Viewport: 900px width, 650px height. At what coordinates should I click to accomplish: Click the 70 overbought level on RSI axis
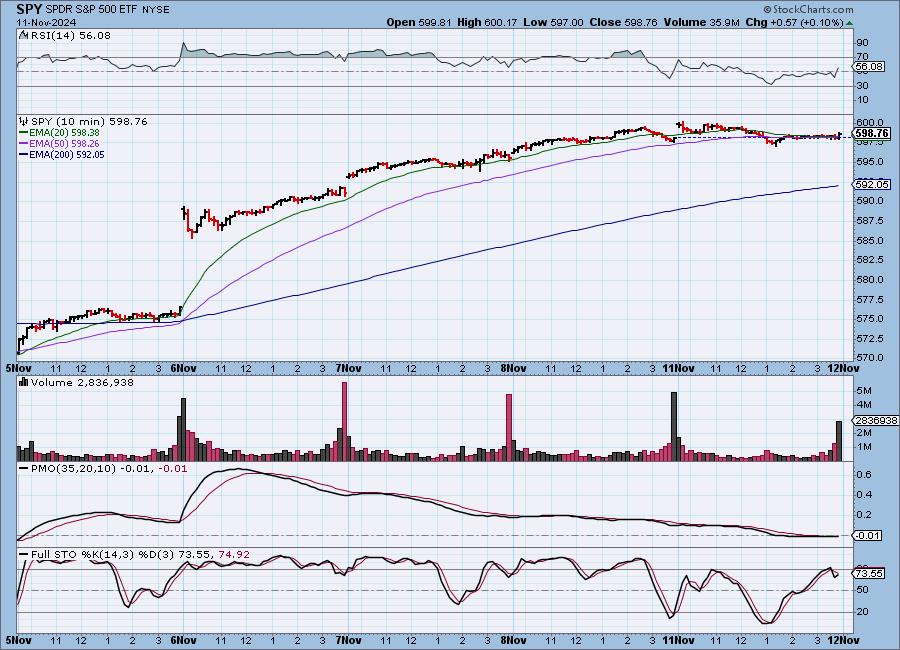coord(862,57)
